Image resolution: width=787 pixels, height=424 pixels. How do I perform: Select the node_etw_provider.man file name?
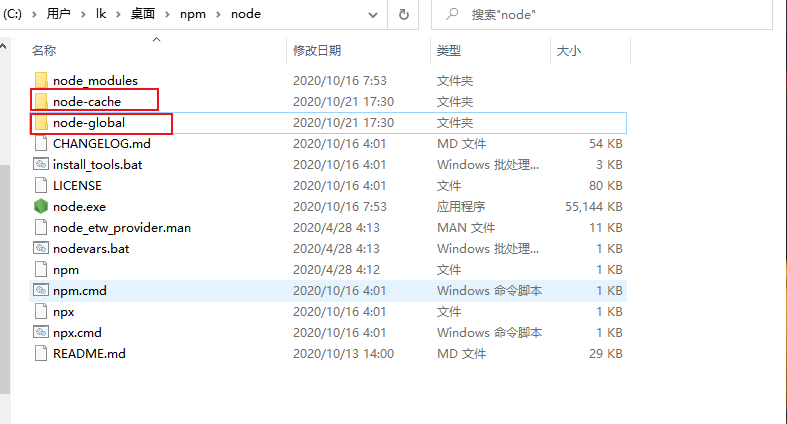(x=122, y=228)
